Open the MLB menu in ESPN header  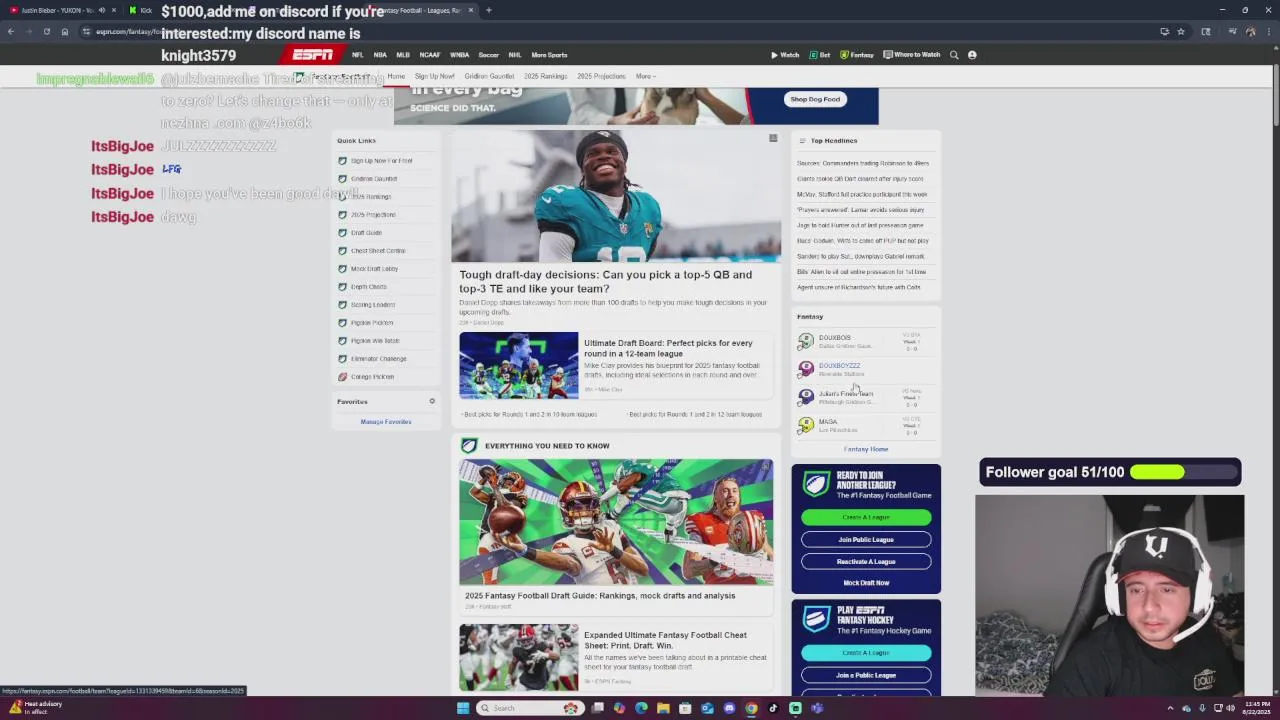click(x=403, y=55)
